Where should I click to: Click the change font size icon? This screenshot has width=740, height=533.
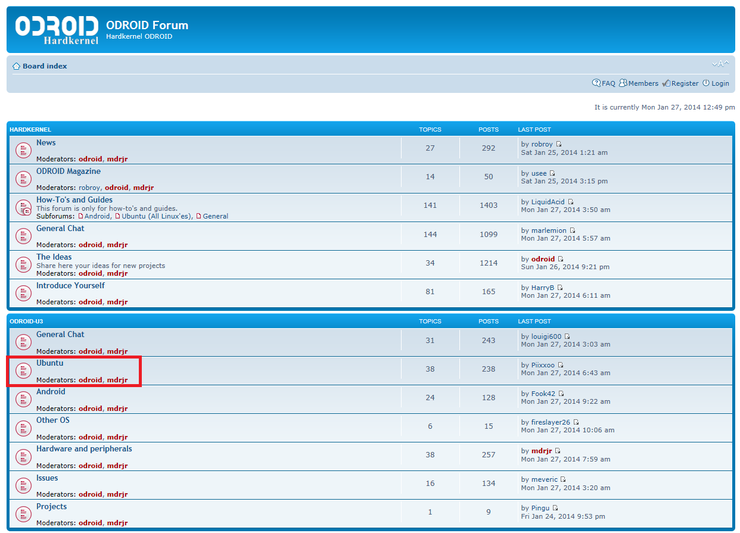pyautogui.click(x=720, y=64)
